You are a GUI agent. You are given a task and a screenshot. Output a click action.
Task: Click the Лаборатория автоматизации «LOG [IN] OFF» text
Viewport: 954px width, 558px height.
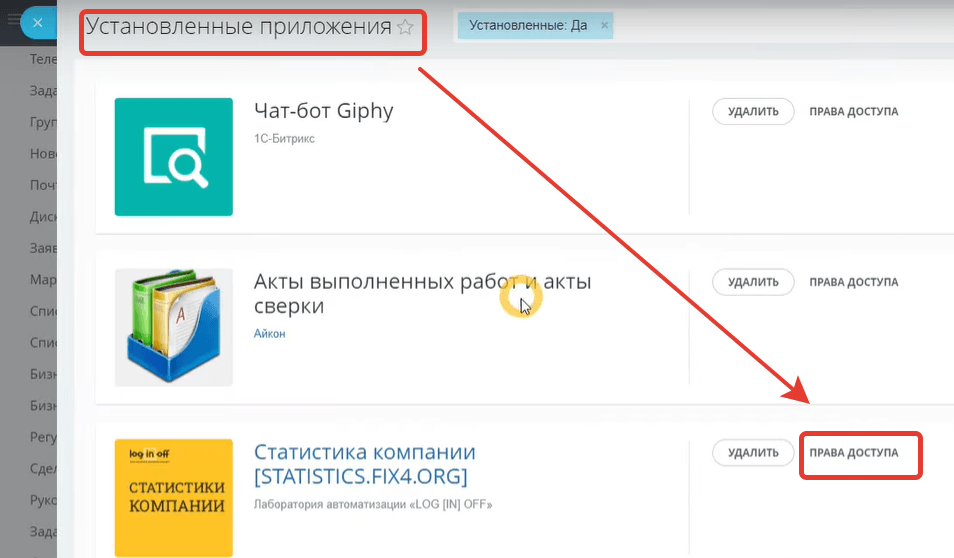(x=373, y=504)
